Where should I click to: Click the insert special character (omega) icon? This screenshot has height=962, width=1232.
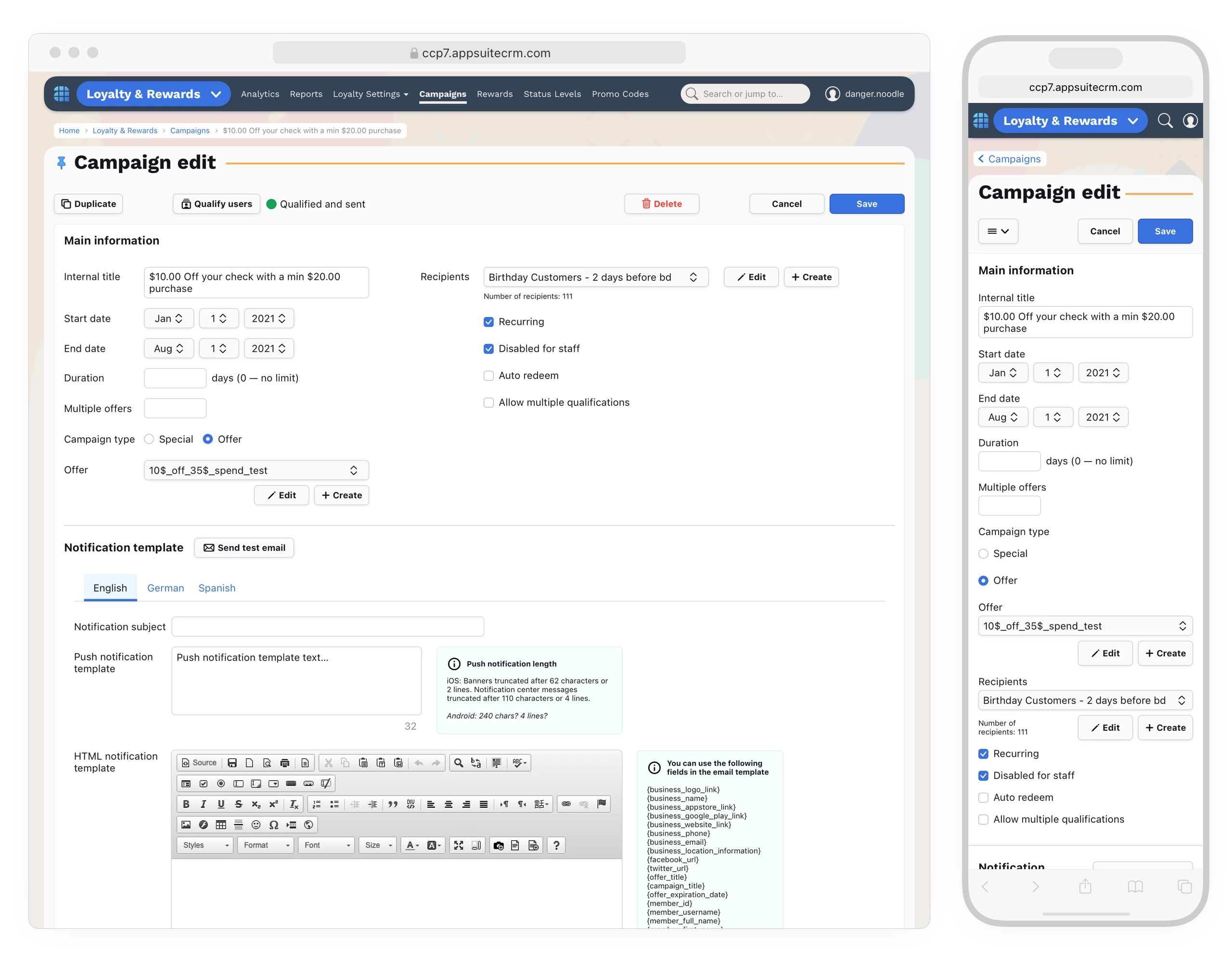(x=273, y=825)
